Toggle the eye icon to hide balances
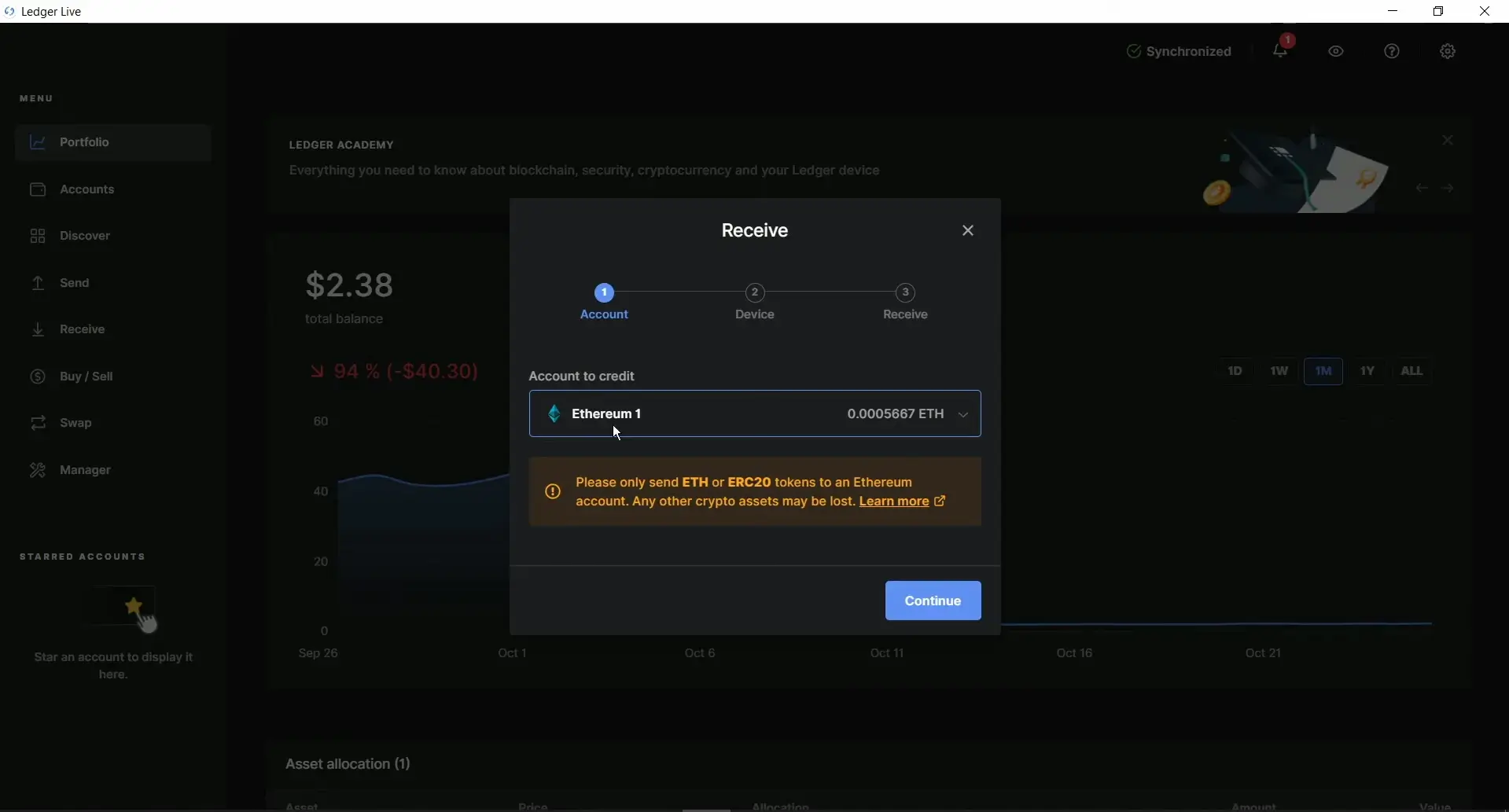 point(1336,51)
